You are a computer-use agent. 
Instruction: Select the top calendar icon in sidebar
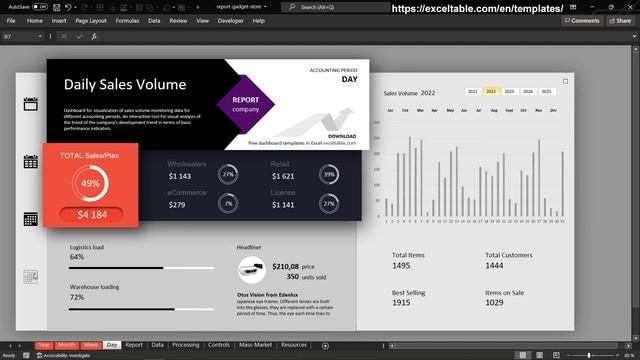[31, 104]
